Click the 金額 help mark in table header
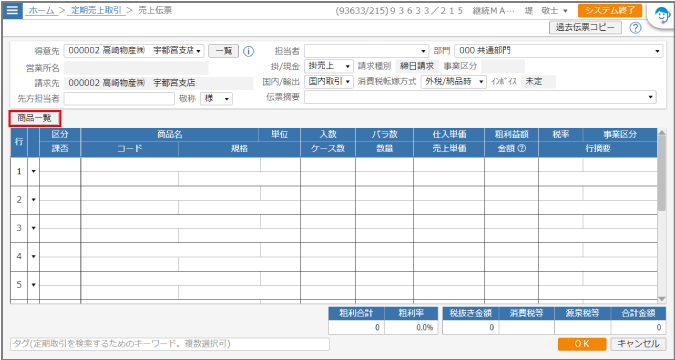 [523, 149]
